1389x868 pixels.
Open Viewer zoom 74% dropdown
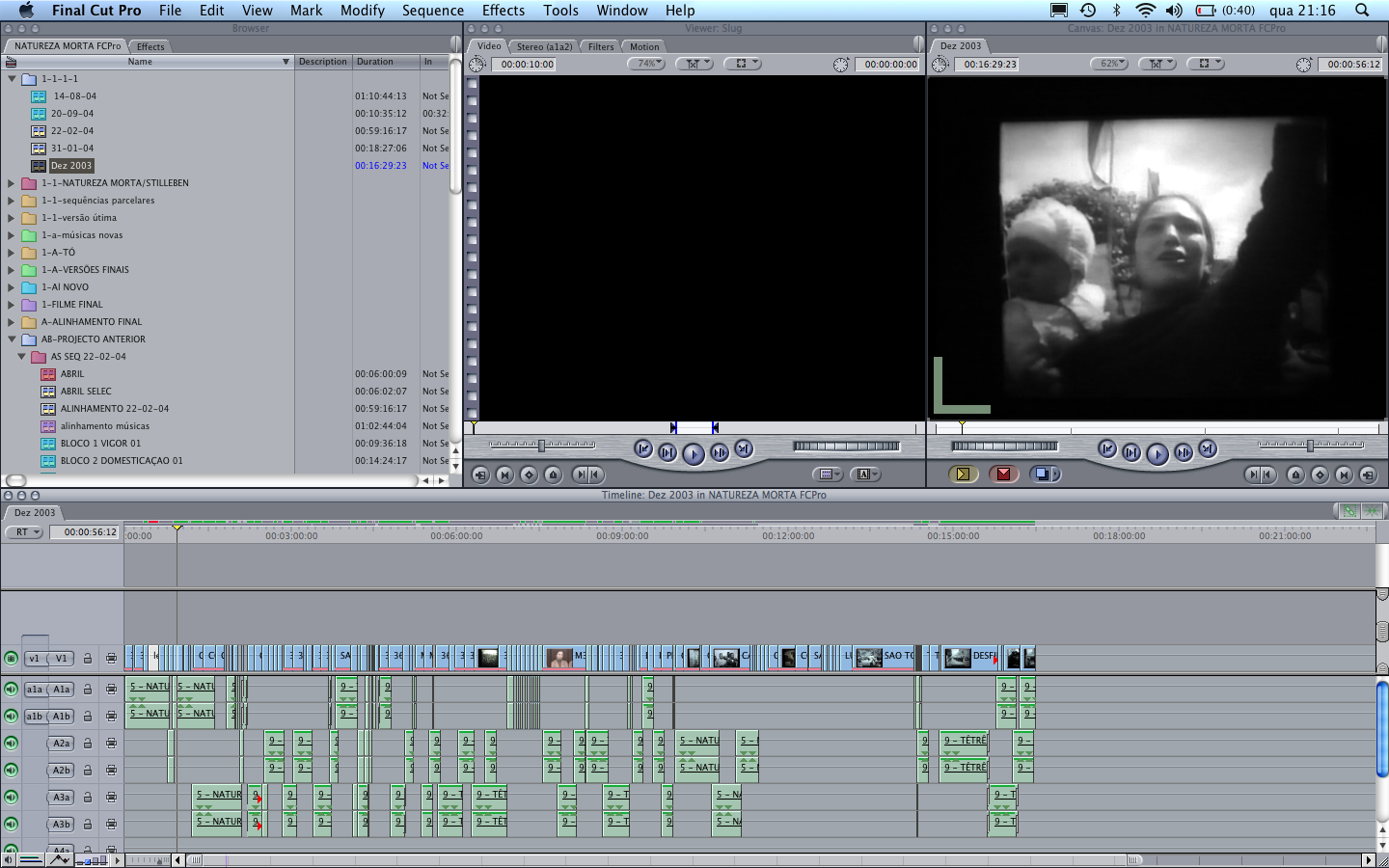646,64
